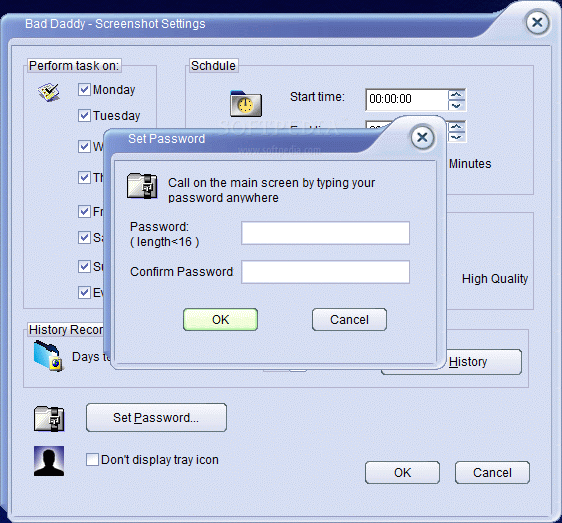Decrease the Start time with down arrow
This screenshot has width=562, height=523.
(x=456, y=105)
